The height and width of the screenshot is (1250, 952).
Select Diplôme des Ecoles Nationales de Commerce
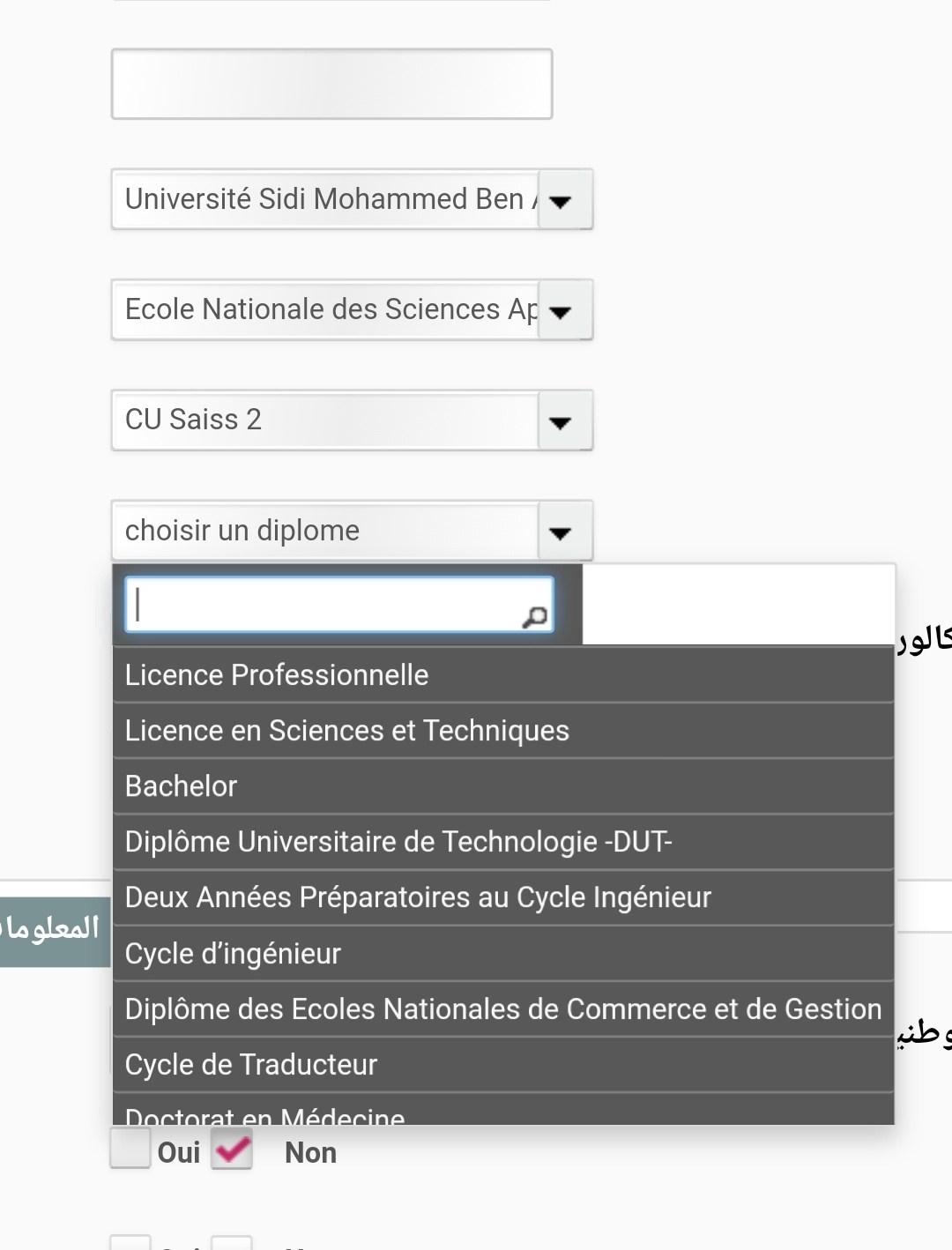(502, 1009)
